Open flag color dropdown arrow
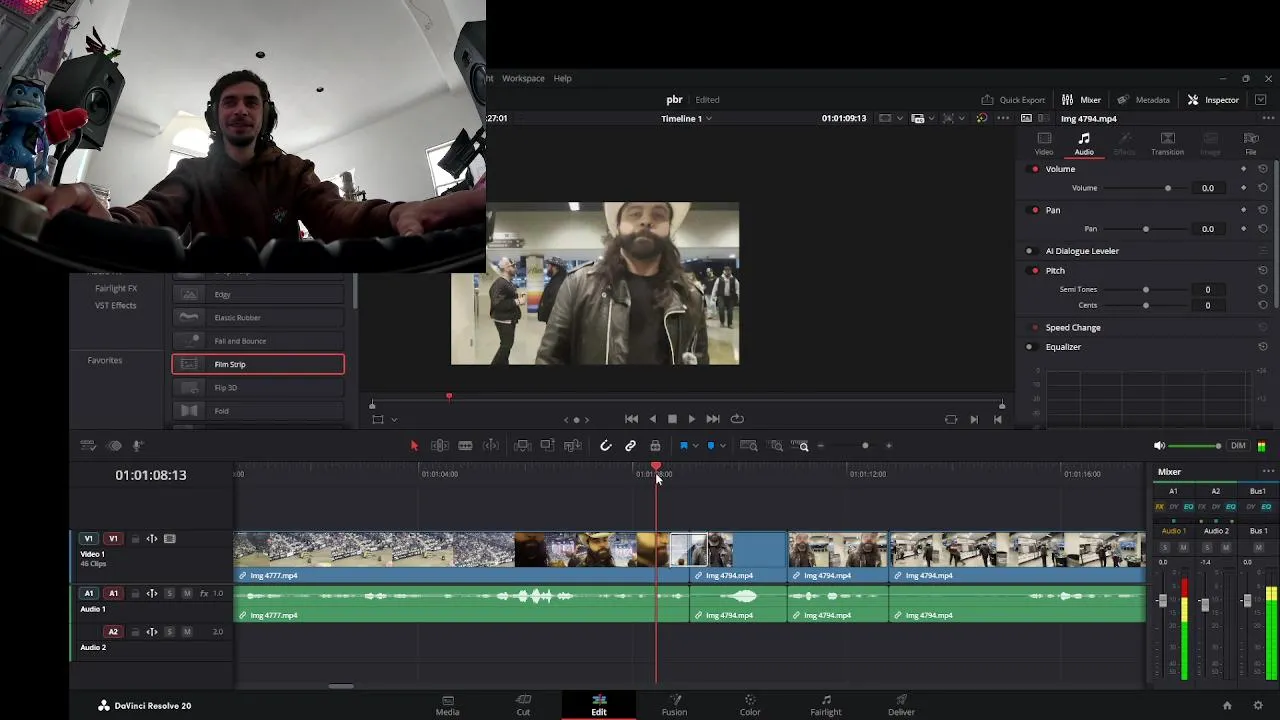The image size is (1280, 720). [696, 446]
